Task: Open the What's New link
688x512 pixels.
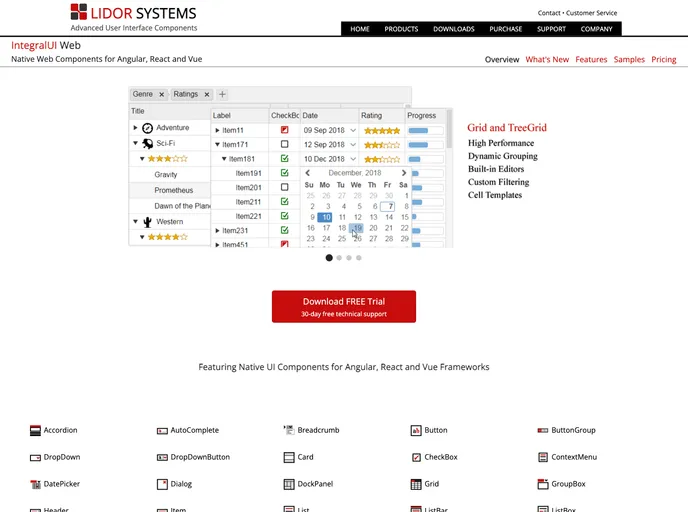Action: coord(547,60)
